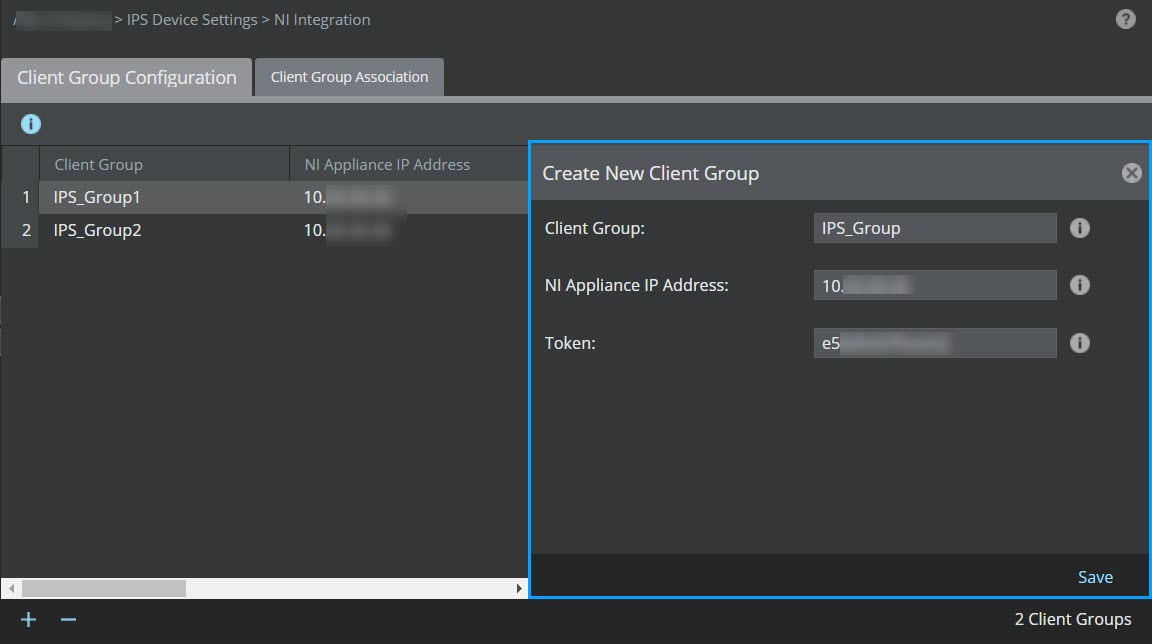Image resolution: width=1152 pixels, height=644 pixels.
Task: Click the IPS Device Settings breadcrumb
Action: pos(192,20)
